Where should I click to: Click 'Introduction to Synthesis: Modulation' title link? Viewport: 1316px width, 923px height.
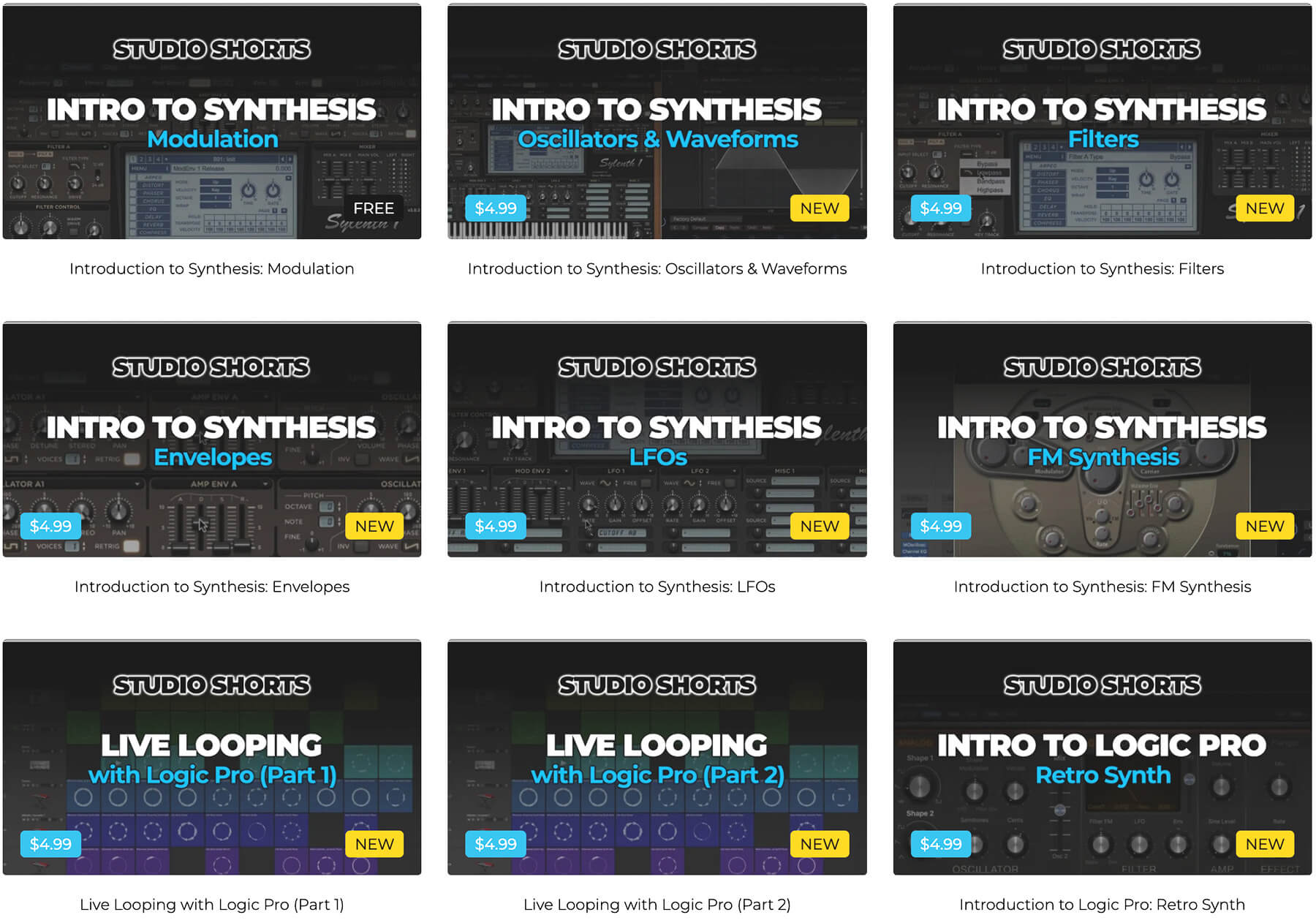click(212, 268)
